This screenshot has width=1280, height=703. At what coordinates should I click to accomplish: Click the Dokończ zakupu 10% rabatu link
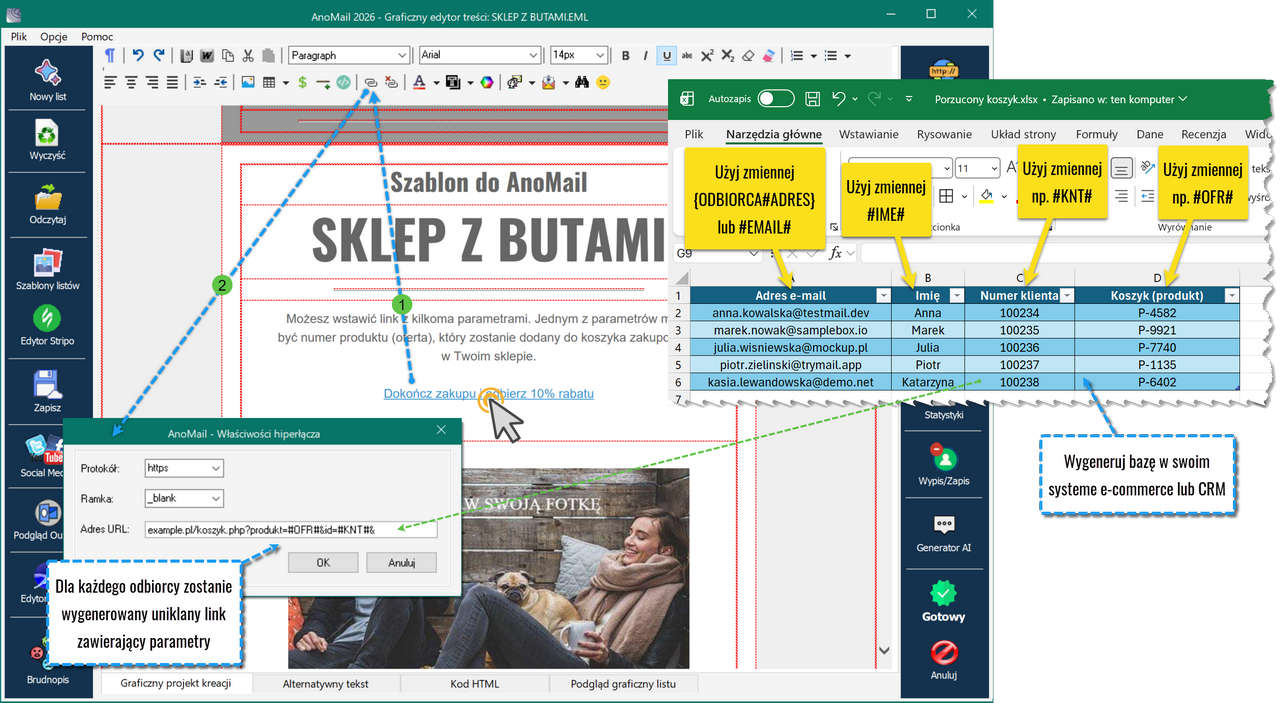tap(489, 394)
